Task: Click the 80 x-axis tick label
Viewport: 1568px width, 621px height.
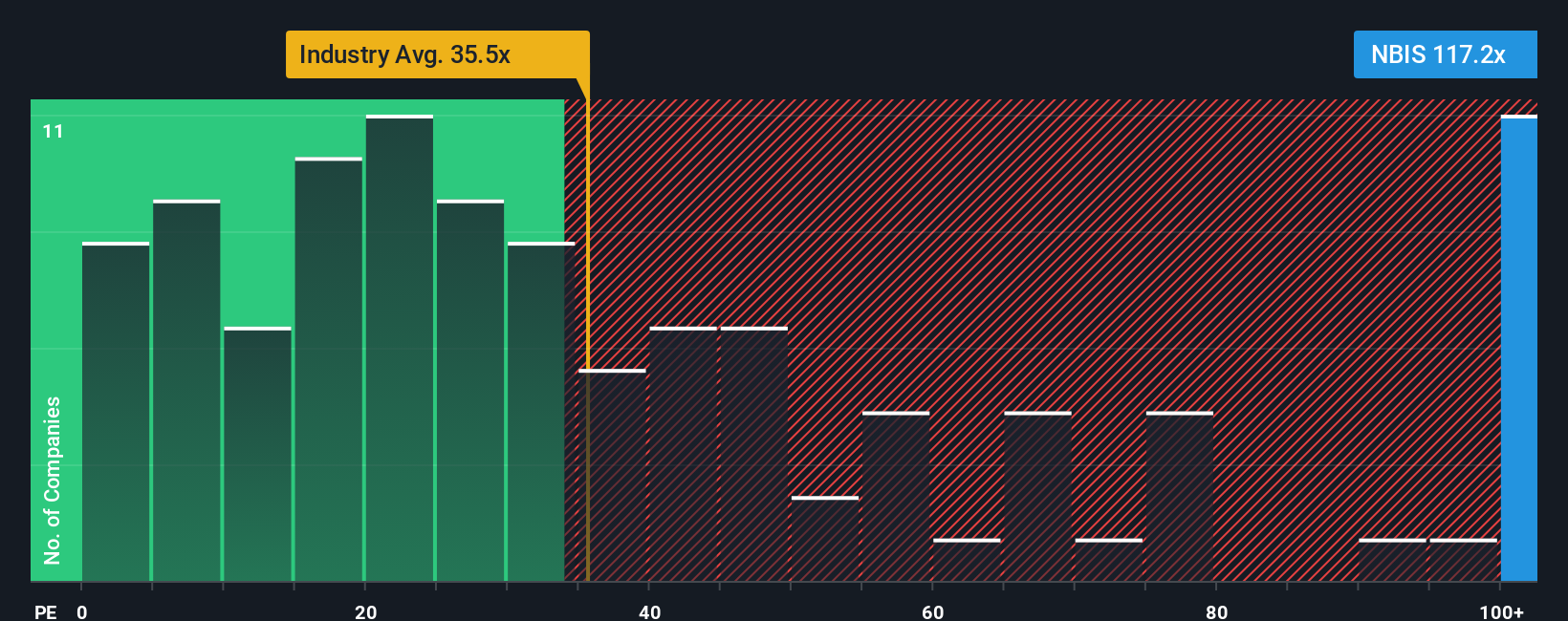Action: (x=1216, y=611)
